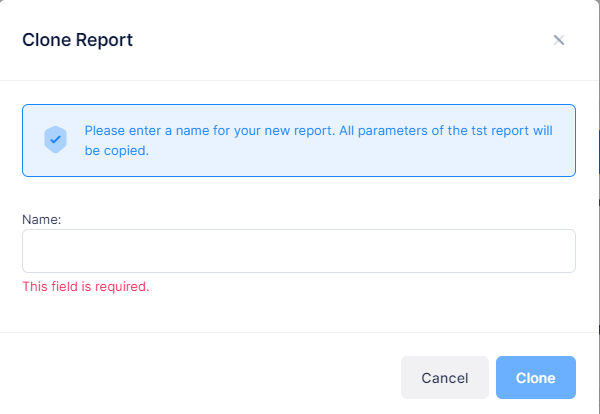Dismiss the dialog using the X icon
Viewport: 600px width, 414px height.
click(559, 40)
